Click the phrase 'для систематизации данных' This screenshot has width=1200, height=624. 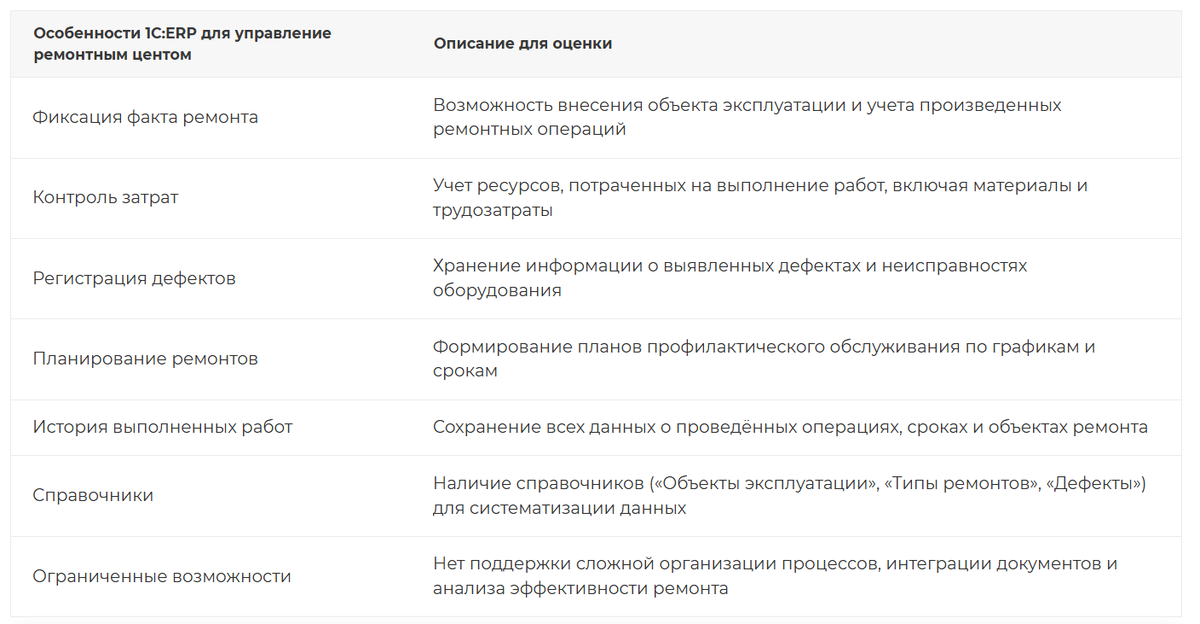(x=560, y=508)
